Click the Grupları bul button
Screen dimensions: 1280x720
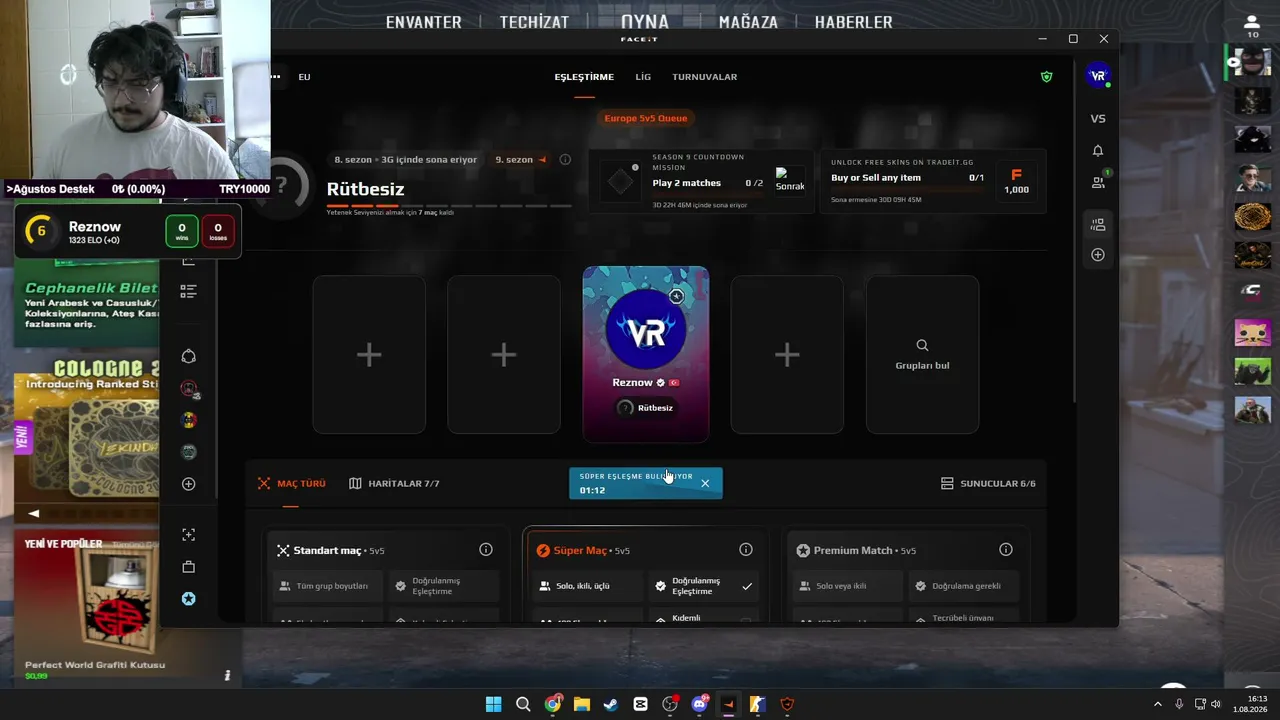tap(922, 355)
